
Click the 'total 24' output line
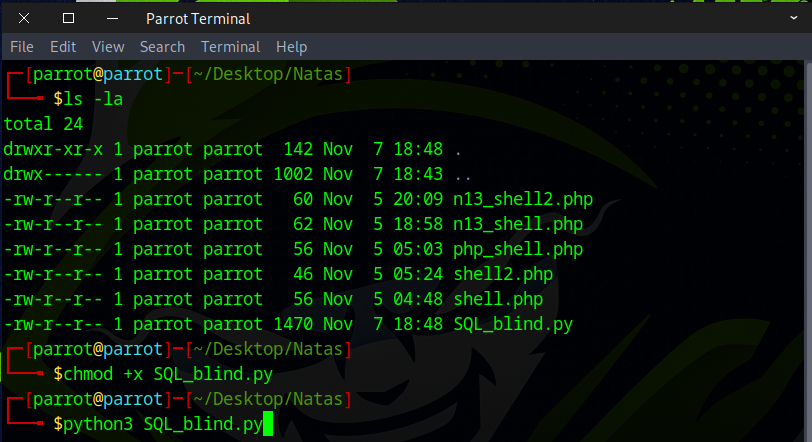43,124
